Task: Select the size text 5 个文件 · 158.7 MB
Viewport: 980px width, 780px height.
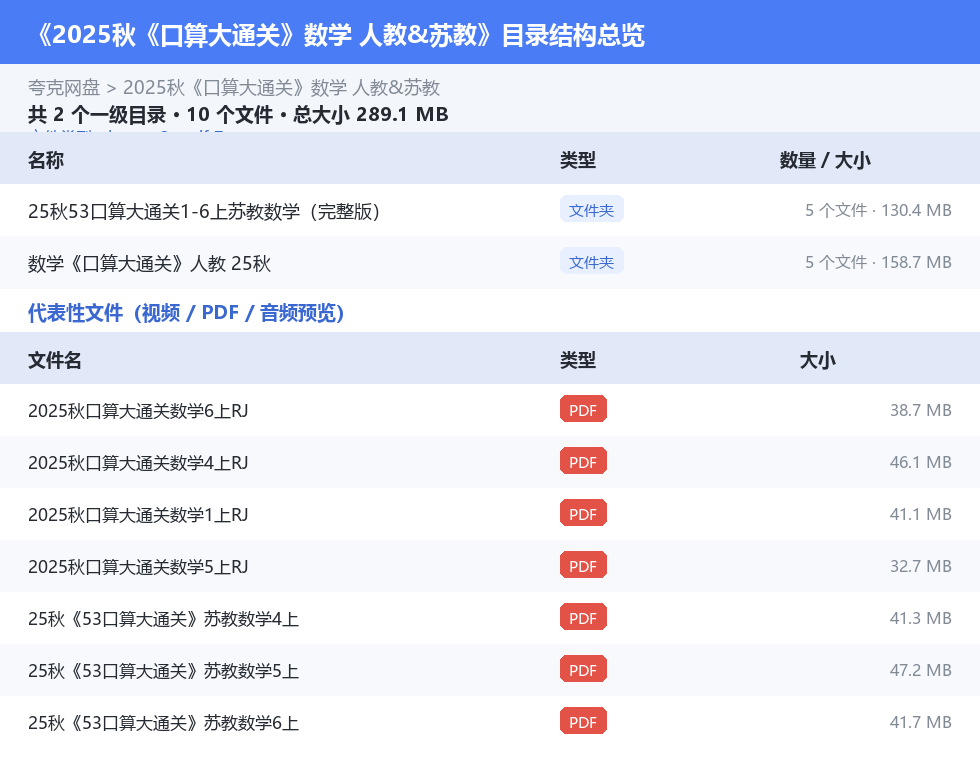Action: click(878, 262)
